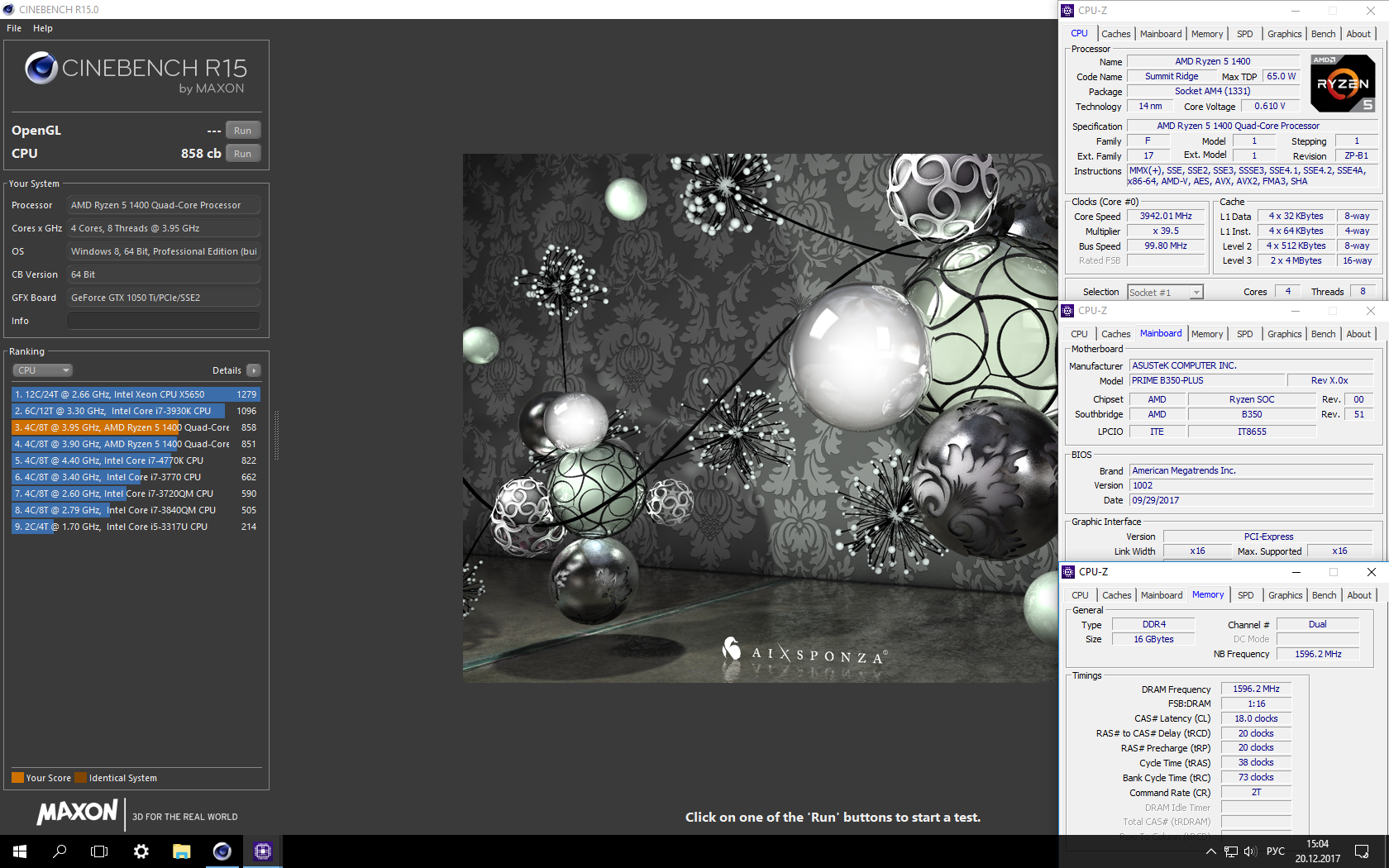Screen dimensions: 1389x868
Task: Click top CPU-Z window title icon
Action: (1067, 10)
